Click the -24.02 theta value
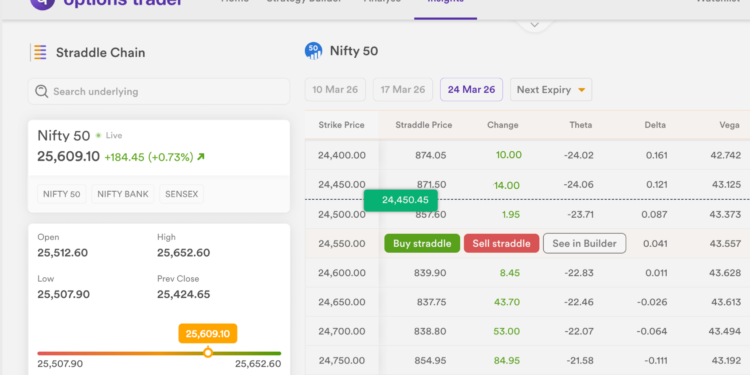 (x=578, y=155)
